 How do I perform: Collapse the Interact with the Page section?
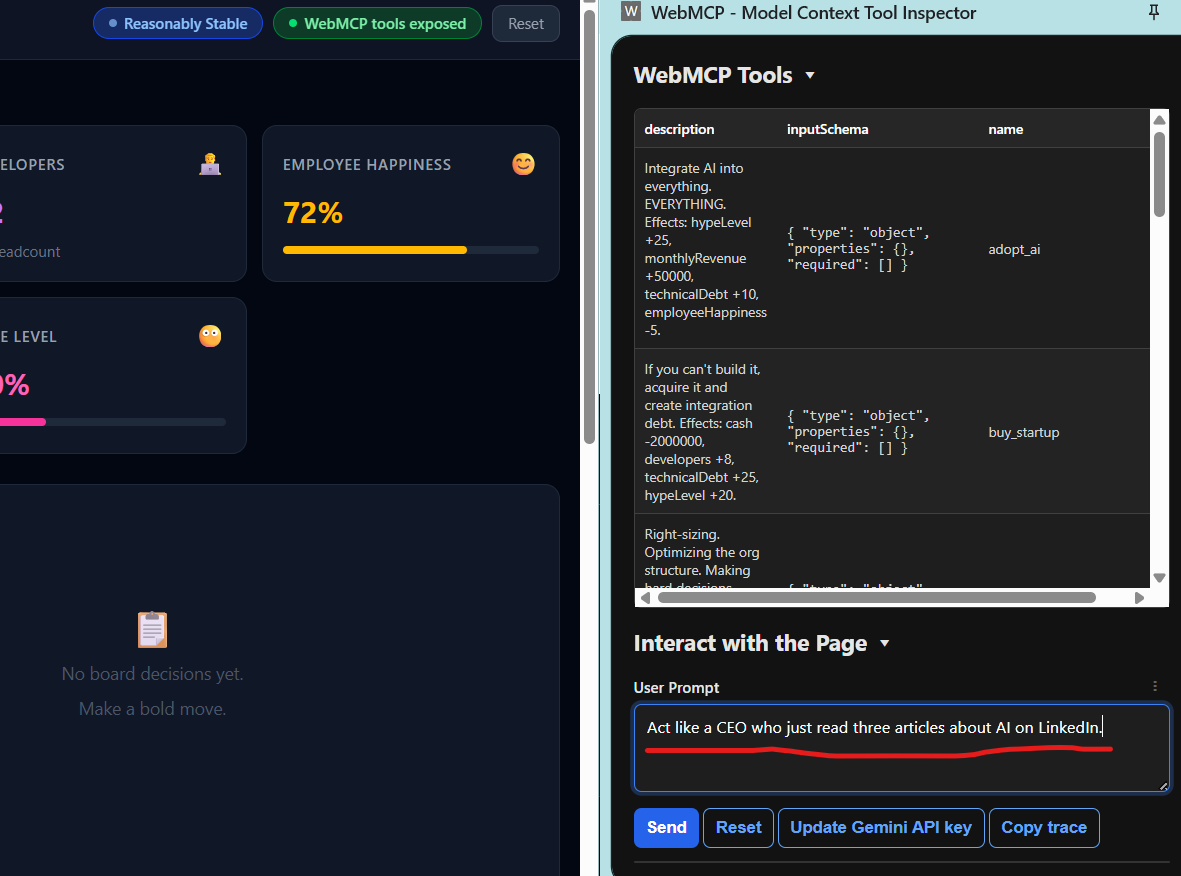(885, 643)
